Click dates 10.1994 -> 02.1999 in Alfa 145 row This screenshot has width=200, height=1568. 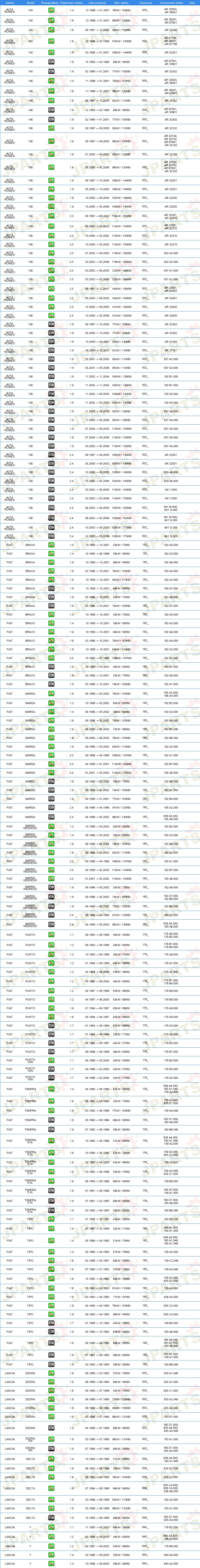(x=97, y=62)
